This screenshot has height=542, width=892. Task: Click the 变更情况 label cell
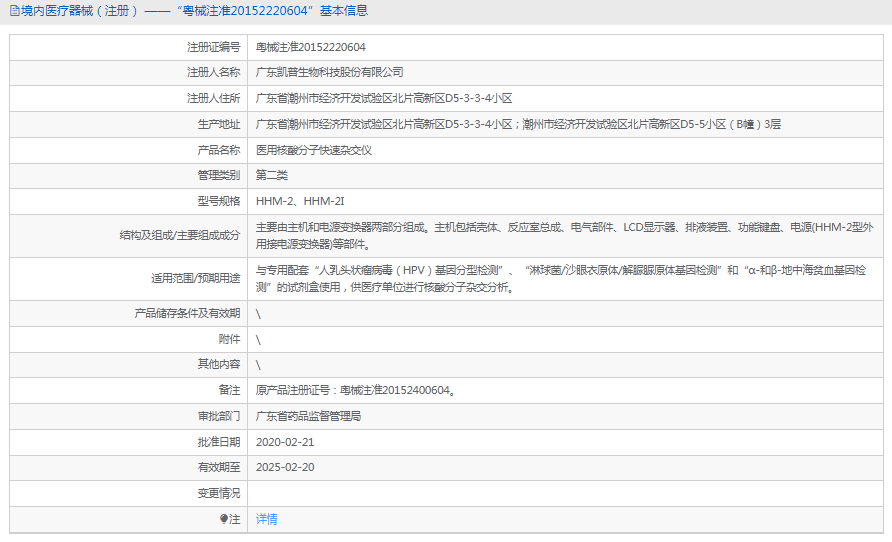218,493
